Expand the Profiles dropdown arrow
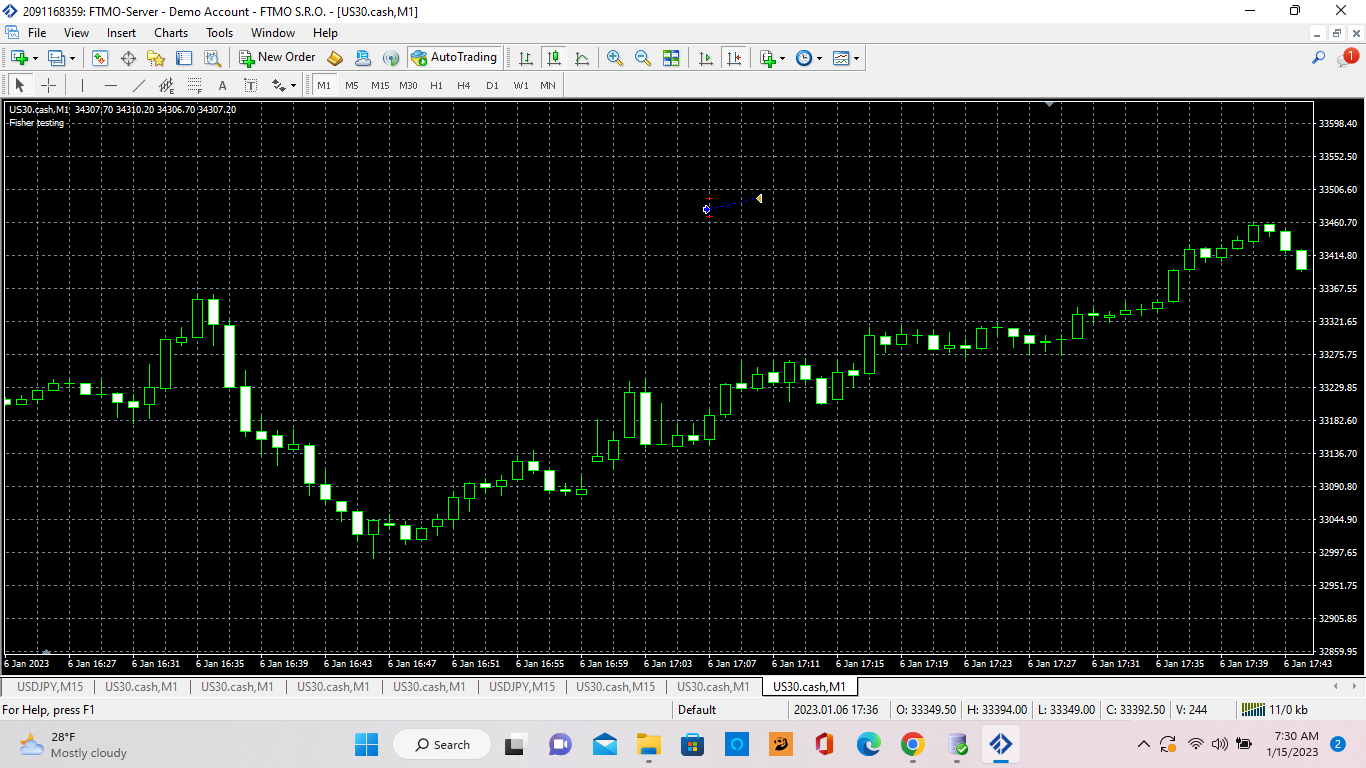The height and width of the screenshot is (768, 1366). coord(72,58)
